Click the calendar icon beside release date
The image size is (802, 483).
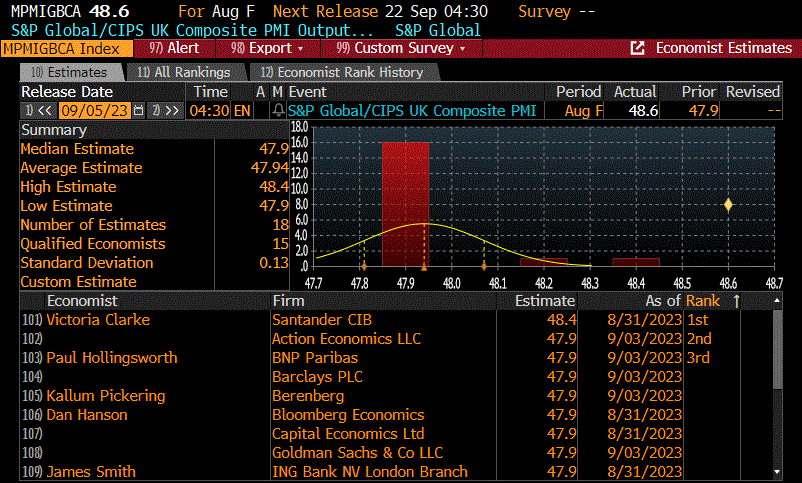[138, 111]
